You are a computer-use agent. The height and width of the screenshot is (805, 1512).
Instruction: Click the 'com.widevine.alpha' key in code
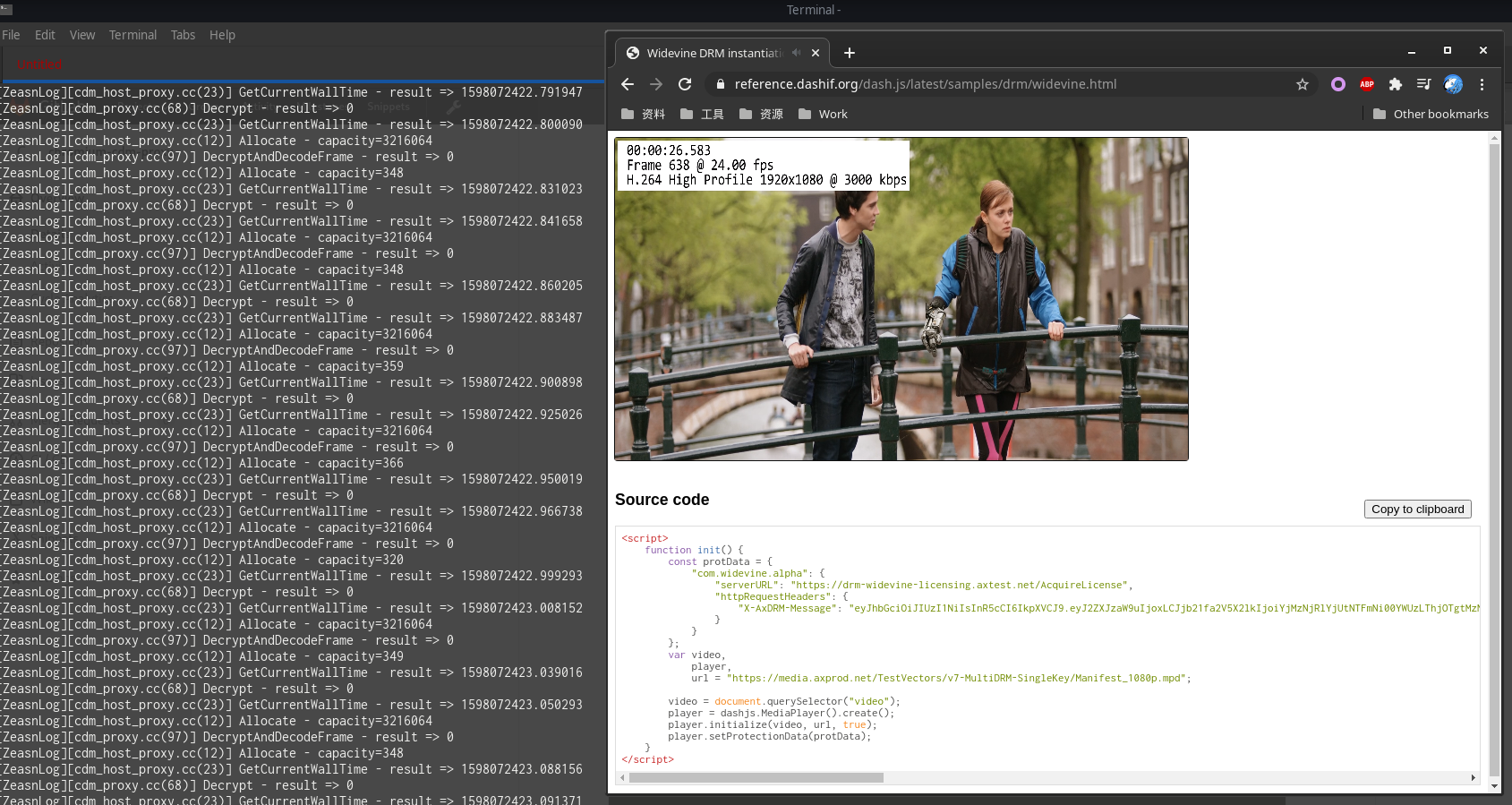(751, 573)
